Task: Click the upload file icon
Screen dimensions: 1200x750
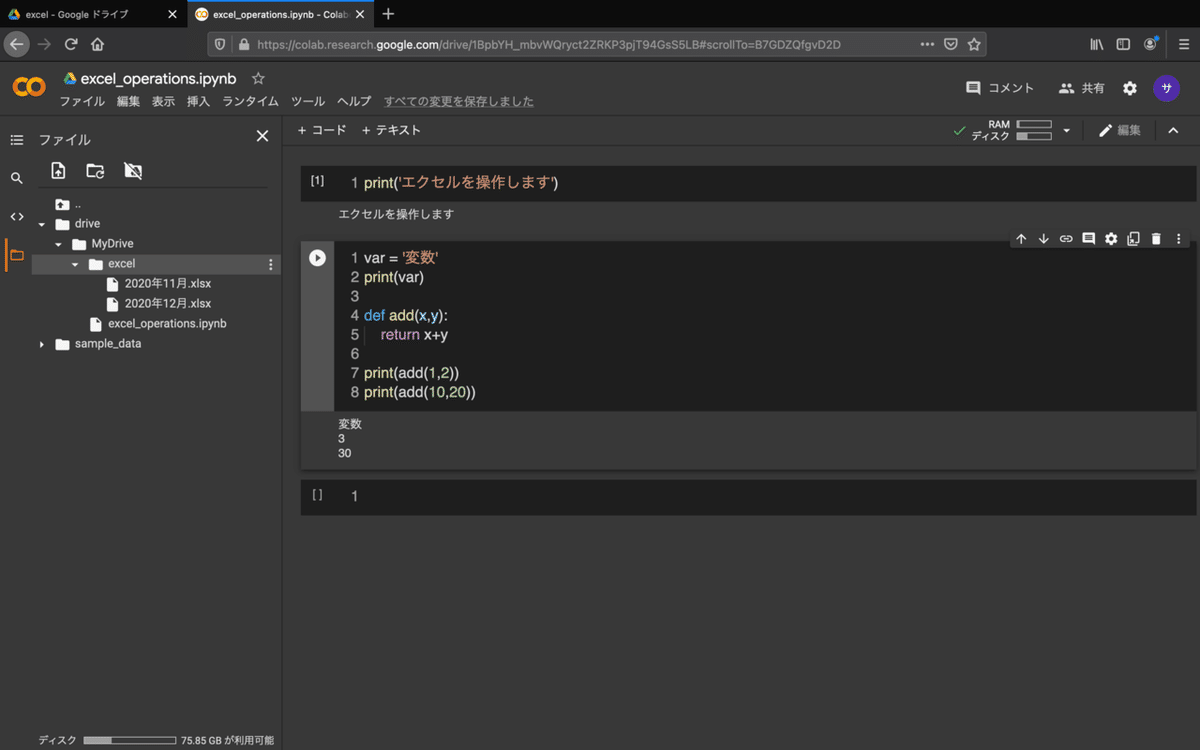Action: (x=58, y=171)
